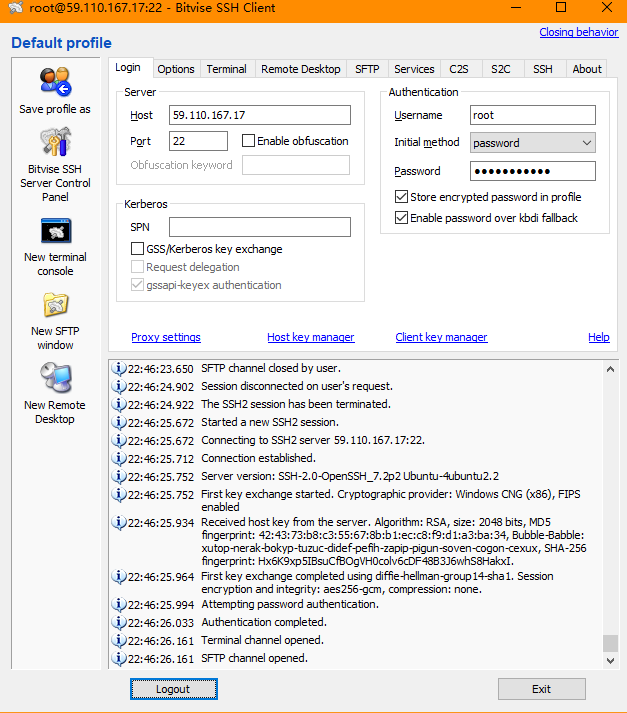Click the Obfuscation keyword field
The height and width of the screenshot is (713, 627).
pyautogui.click(x=296, y=165)
